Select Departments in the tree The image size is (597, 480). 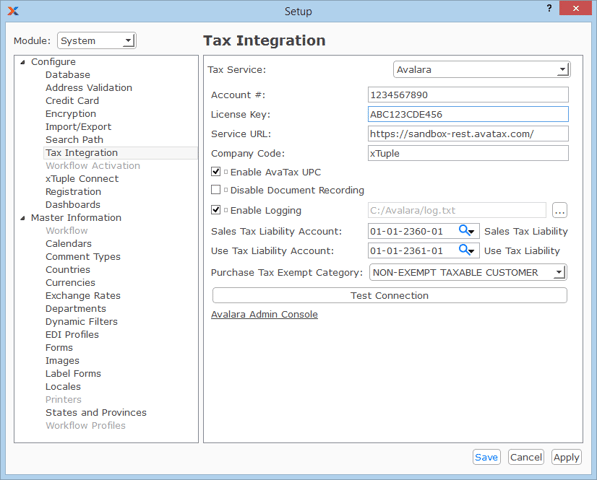(76, 308)
